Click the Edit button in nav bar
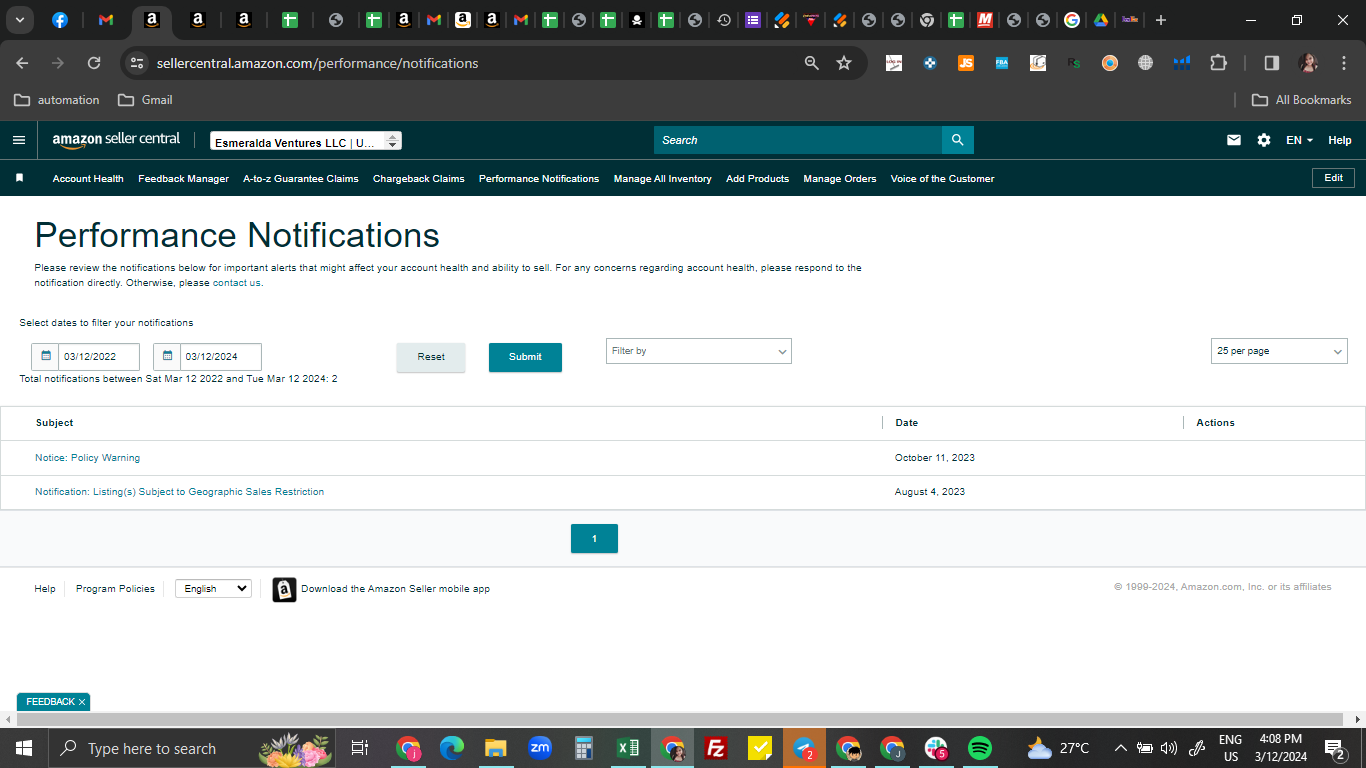Image resolution: width=1366 pixels, height=768 pixels. [x=1334, y=178]
